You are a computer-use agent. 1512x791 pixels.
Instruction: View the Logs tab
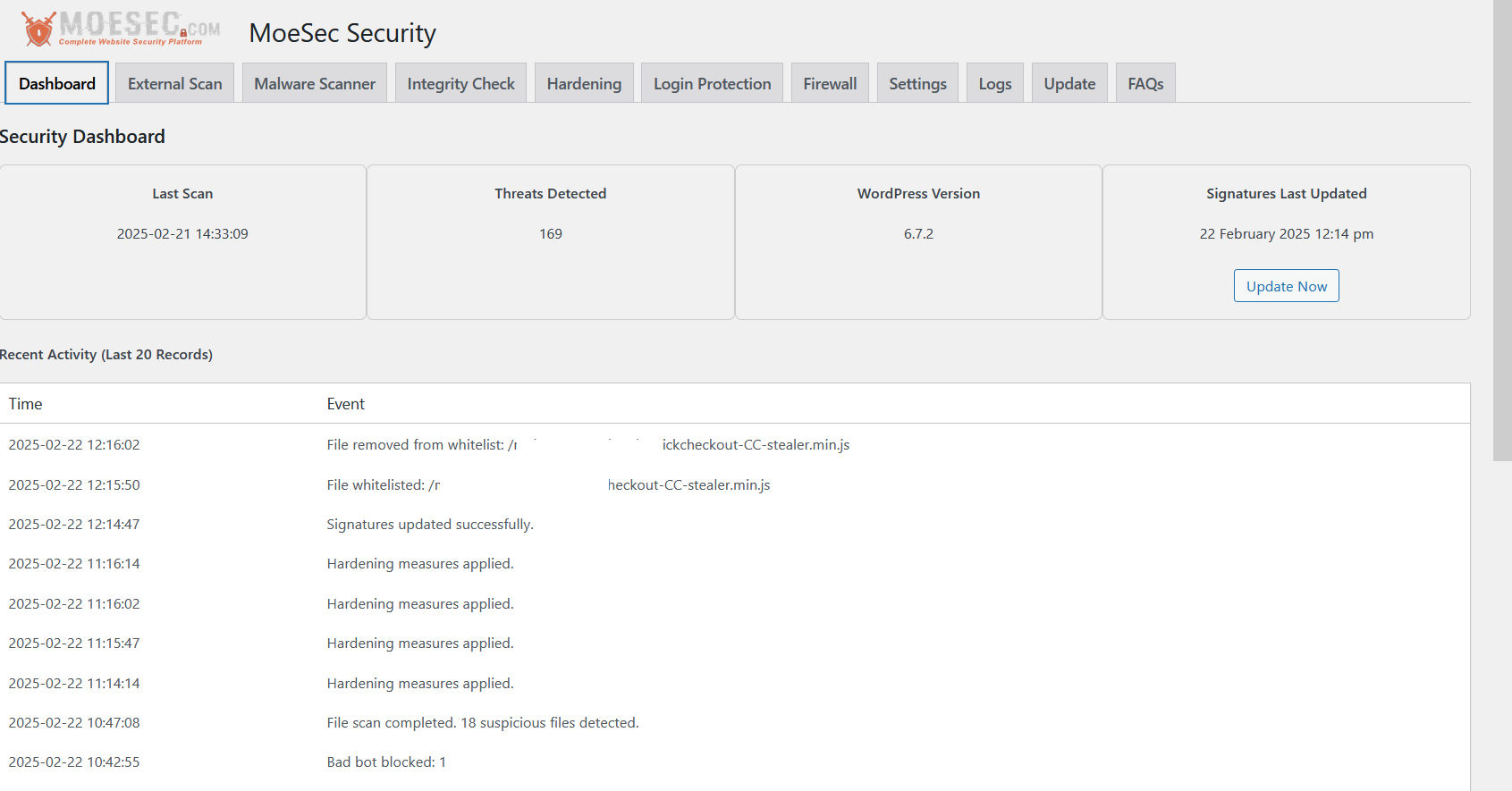click(x=995, y=83)
